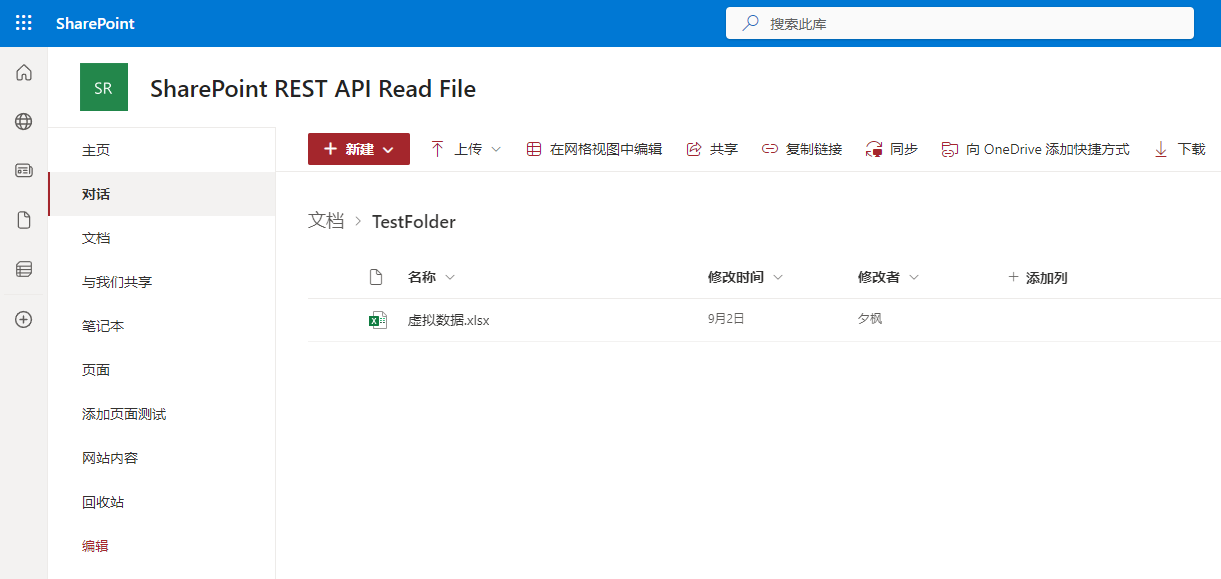Image resolution: width=1221 pixels, height=579 pixels.
Task: Click the 共享 share button
Action: tap(712, 149)
